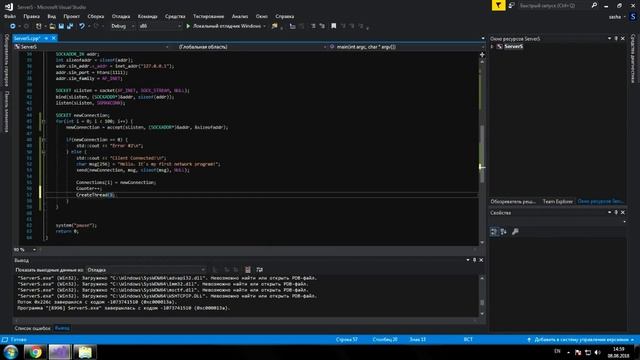Click the uncomment selection toolbar icon
640x360 pixels.
322,26
